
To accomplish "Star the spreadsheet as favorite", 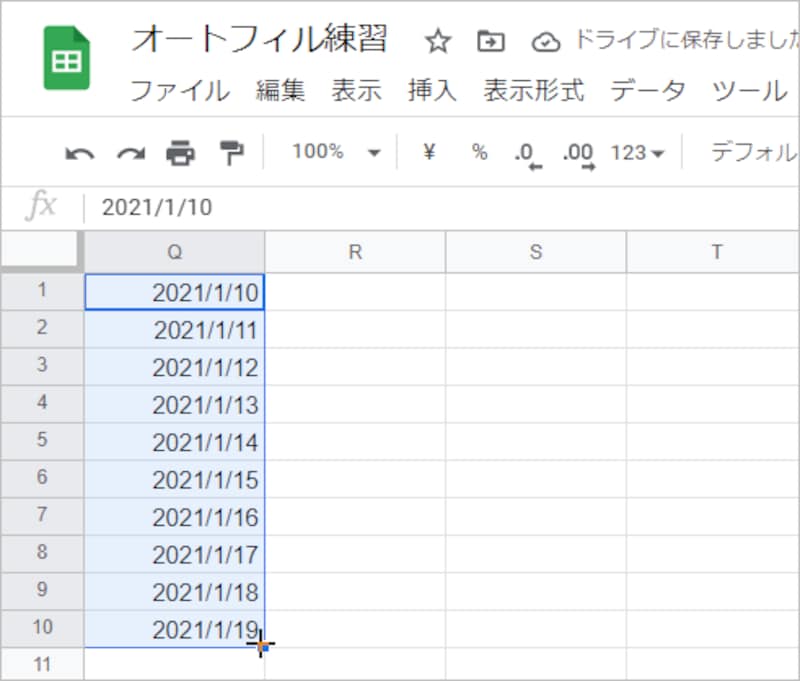I will [x=437, y=42].
